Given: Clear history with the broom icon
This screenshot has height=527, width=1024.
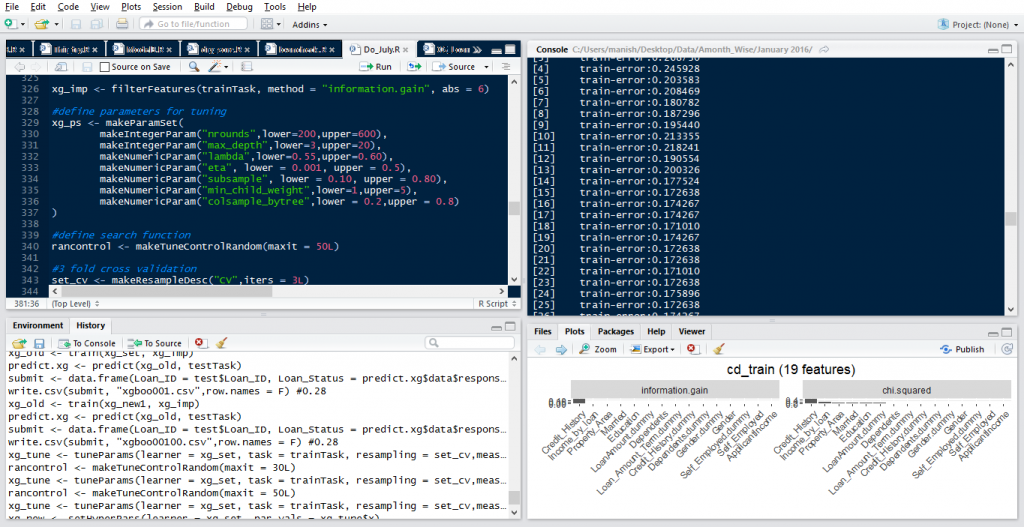Looking at the screenshot, I should (x=221, y=343).
